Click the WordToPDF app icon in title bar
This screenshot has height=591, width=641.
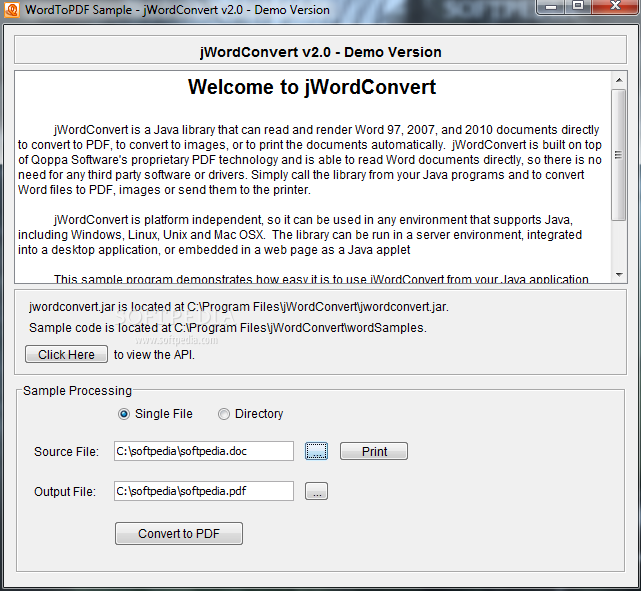click(x=11, y=9)
